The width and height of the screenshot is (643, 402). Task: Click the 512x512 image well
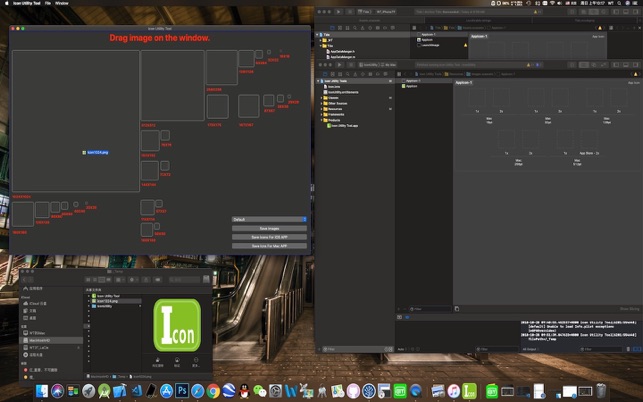(x=172, y=86)
